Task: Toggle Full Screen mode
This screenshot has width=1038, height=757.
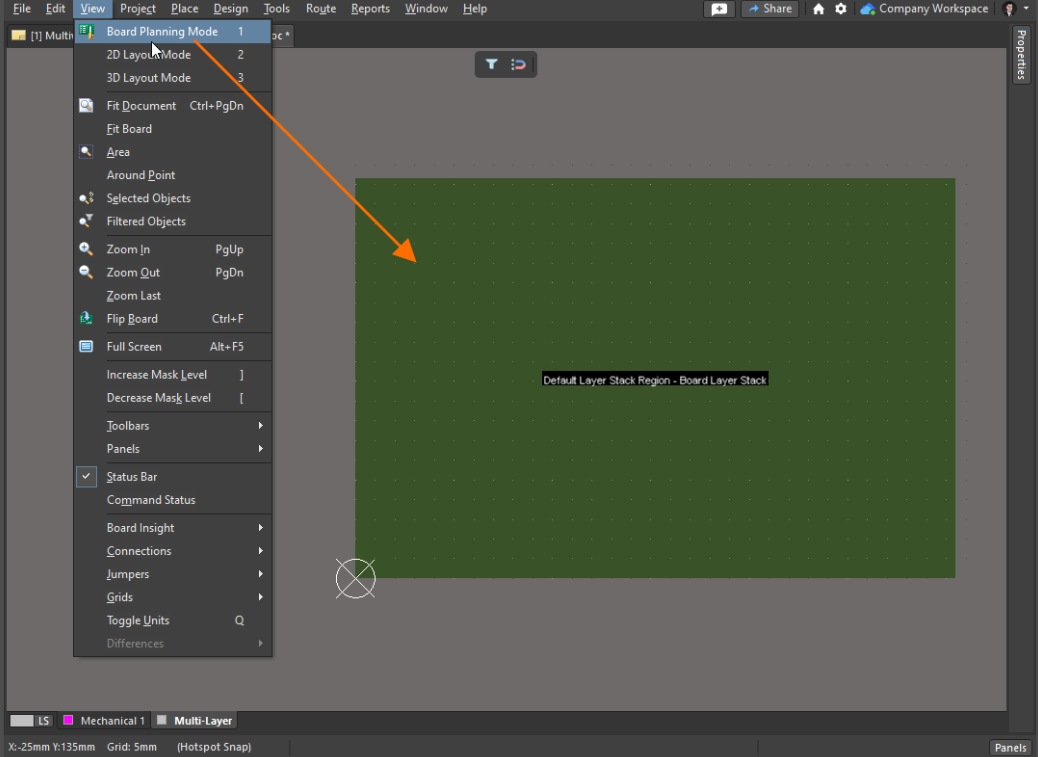Action: tap(134, 347)
